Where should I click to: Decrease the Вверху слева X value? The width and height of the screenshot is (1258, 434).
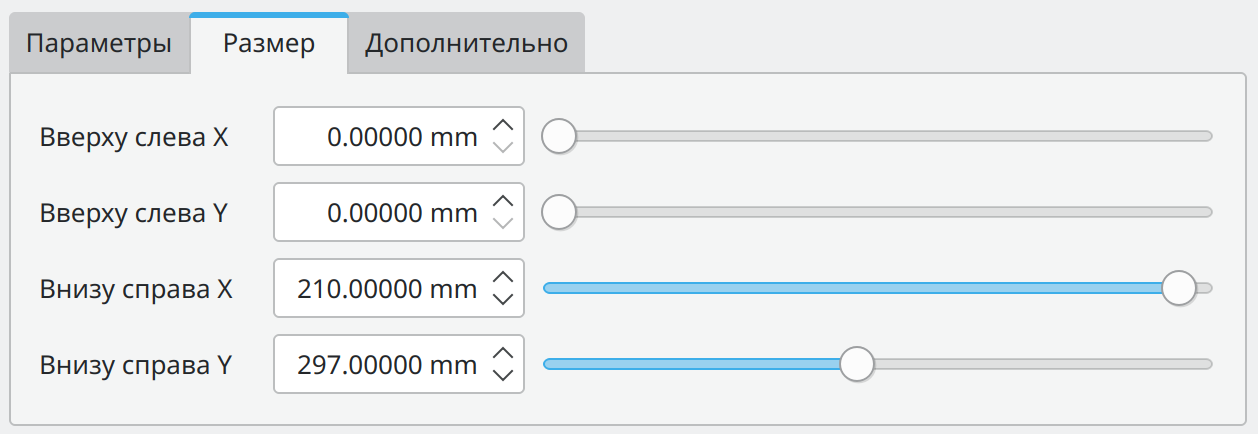503,147
